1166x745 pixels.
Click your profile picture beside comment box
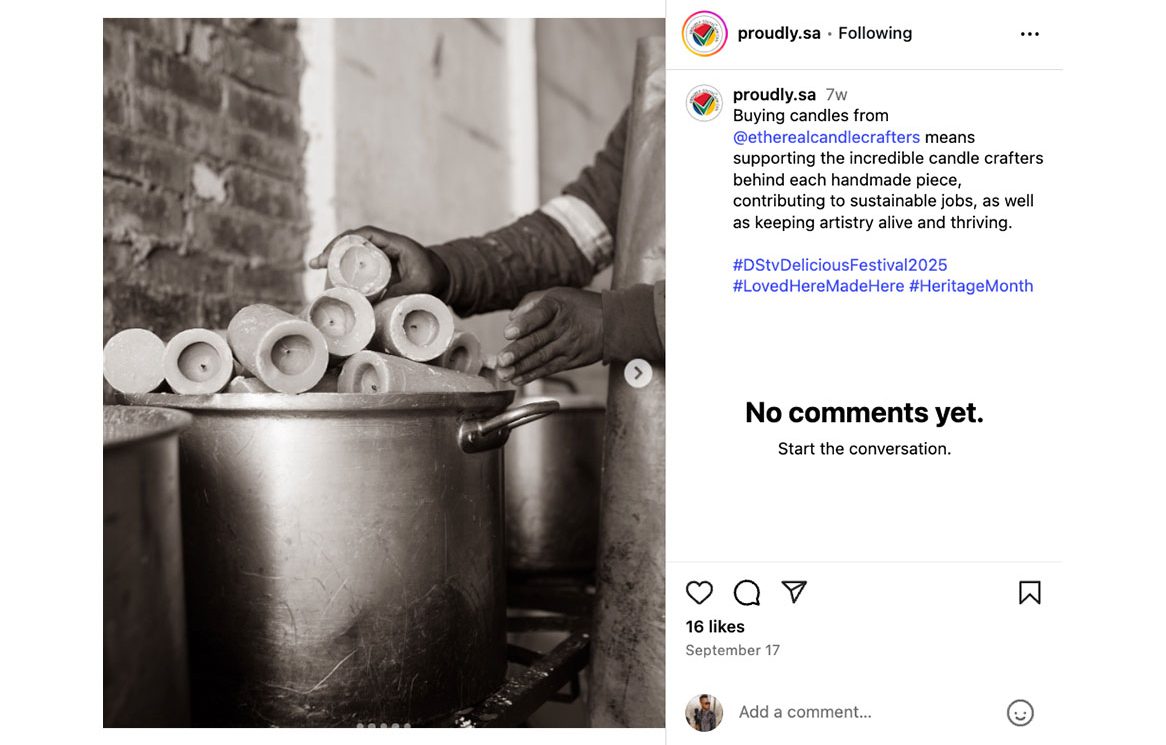[704, 713]
